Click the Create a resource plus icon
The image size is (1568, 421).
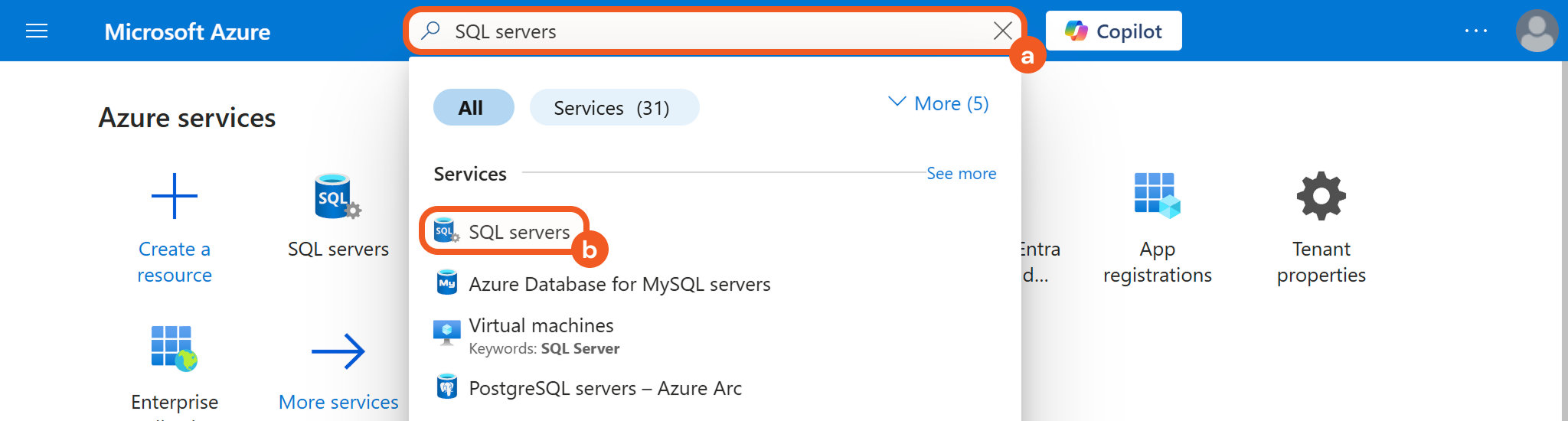click(x=175, y=196)
